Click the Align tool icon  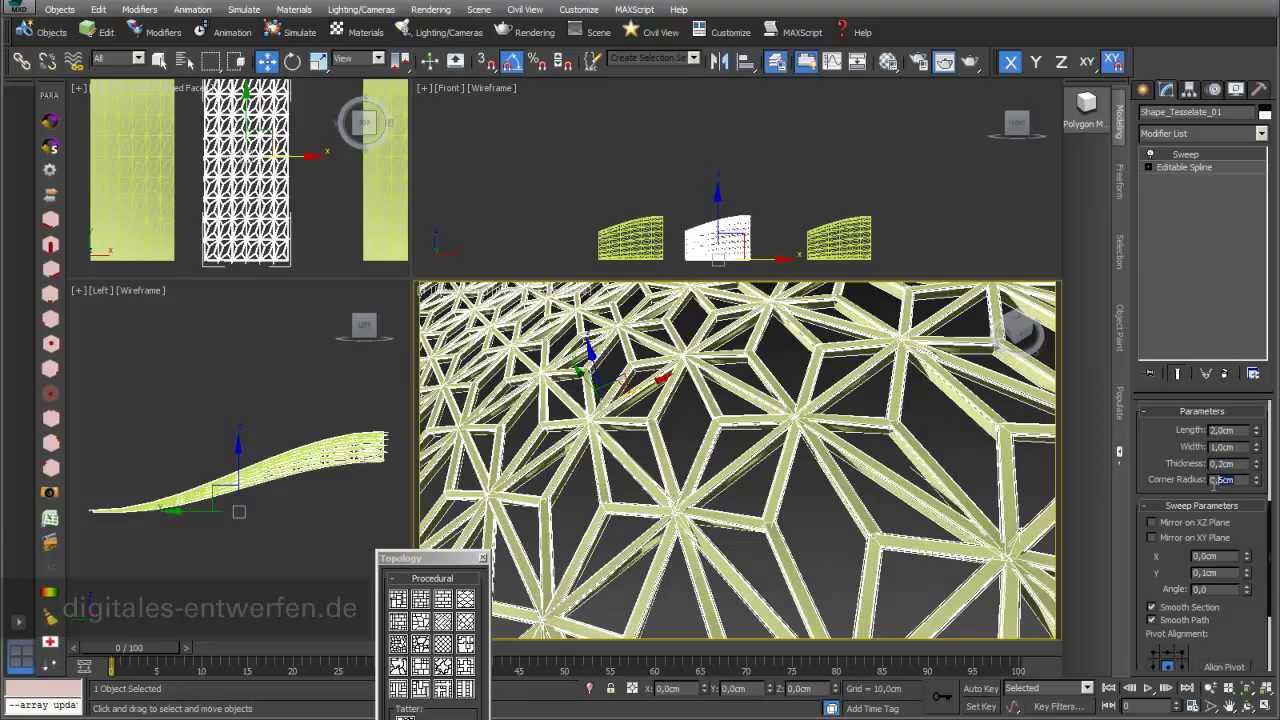745,62
